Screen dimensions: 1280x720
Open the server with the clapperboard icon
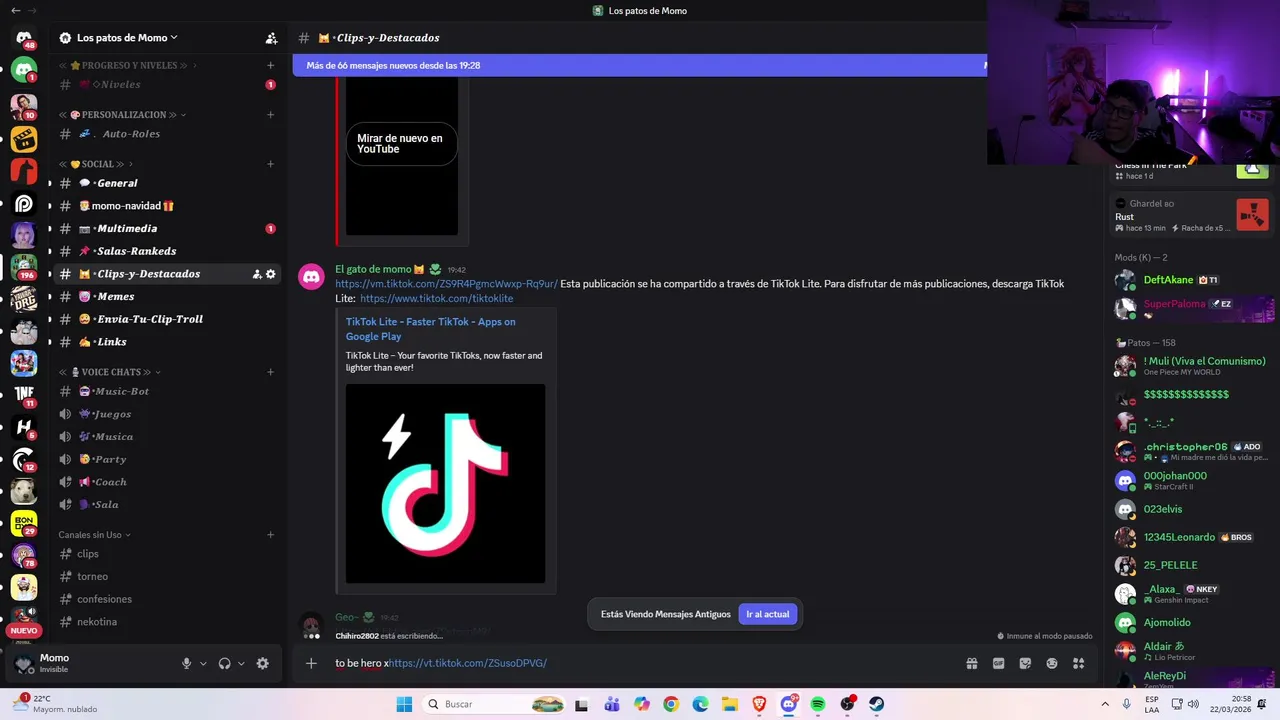[x=24, y=138]
